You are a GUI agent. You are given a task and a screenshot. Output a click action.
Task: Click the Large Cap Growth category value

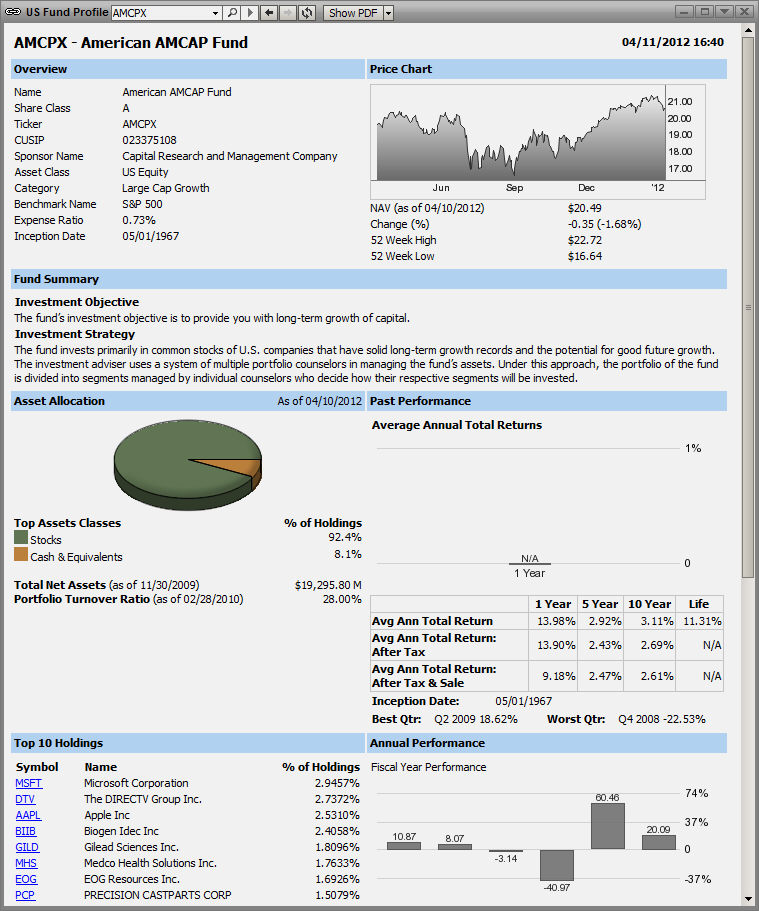coord(166,188)
